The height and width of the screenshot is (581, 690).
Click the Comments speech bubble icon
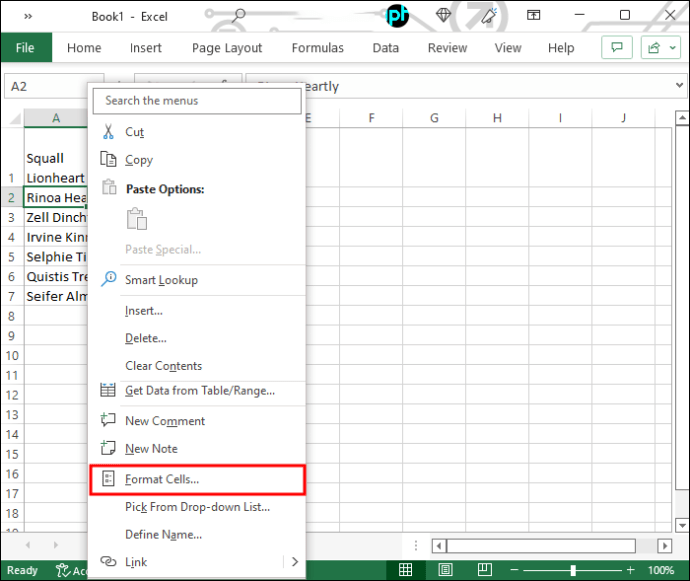point(617,47)
